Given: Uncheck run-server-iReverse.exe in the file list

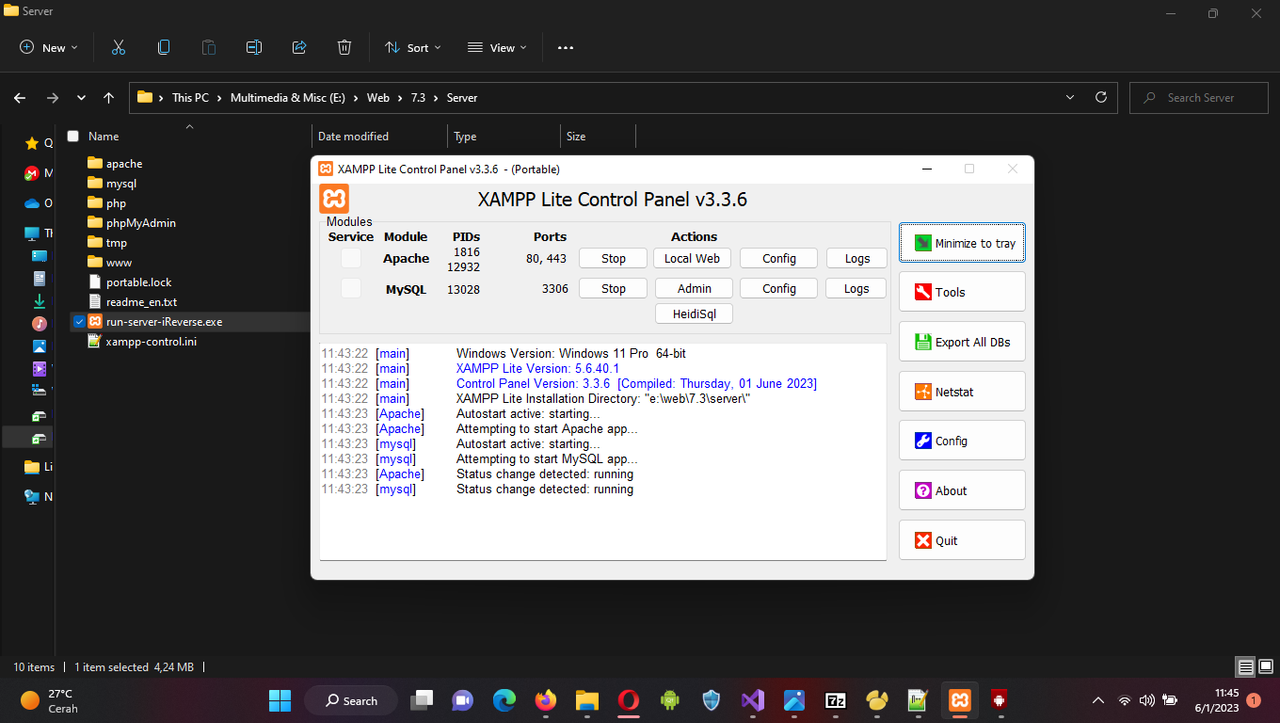Looking at the screenshot, I should point(78,321).
